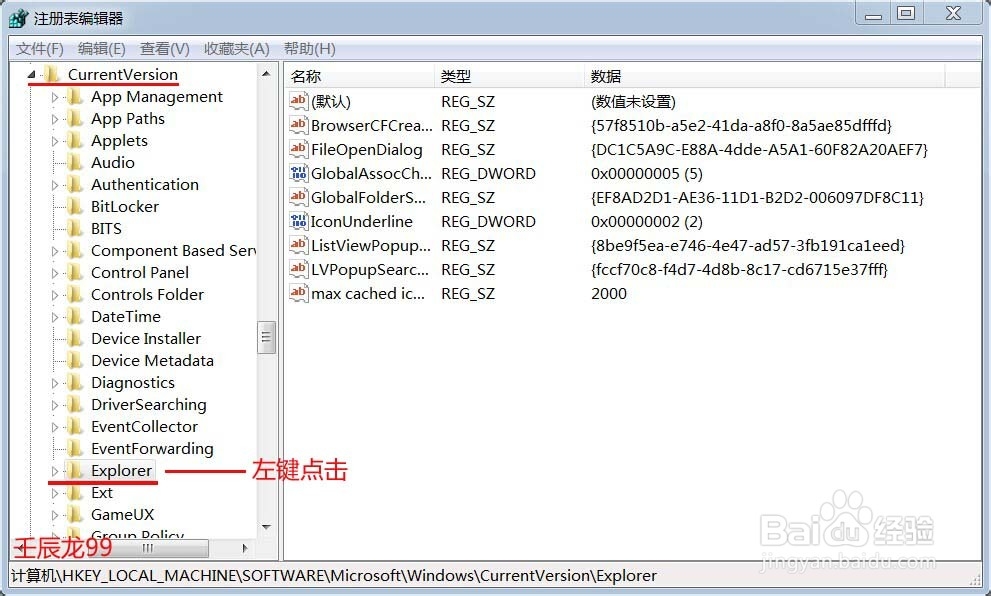This screenshot has height=596, width=991.
Task: Select the Controls Folder key
Action: tap(147, 295)
